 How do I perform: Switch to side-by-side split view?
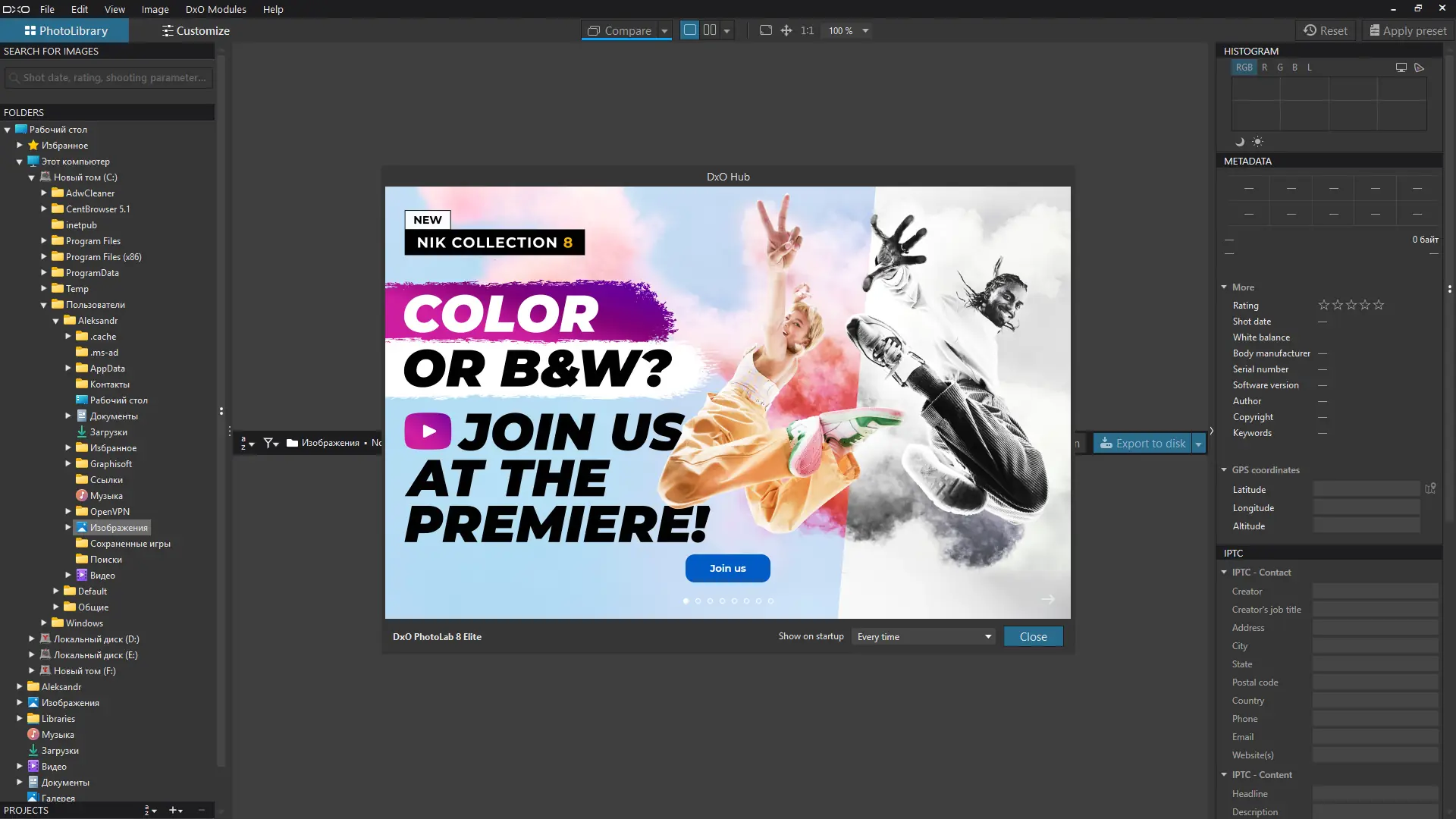pos(710,30)
